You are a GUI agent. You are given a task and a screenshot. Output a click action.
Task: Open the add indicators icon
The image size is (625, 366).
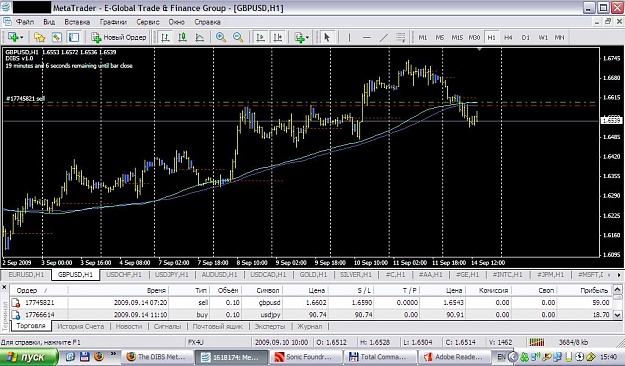(299, 37)
